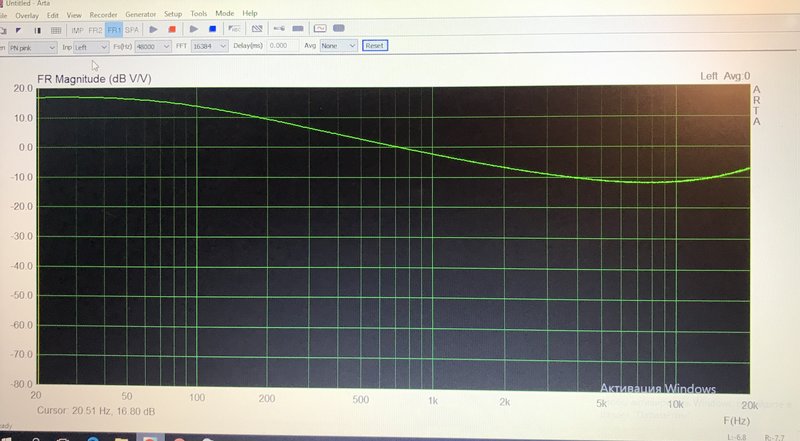The height and width of the screenshot is (441, 800).
Task: Click the -80.0 dB axis label
Action: tap(22, 383)
